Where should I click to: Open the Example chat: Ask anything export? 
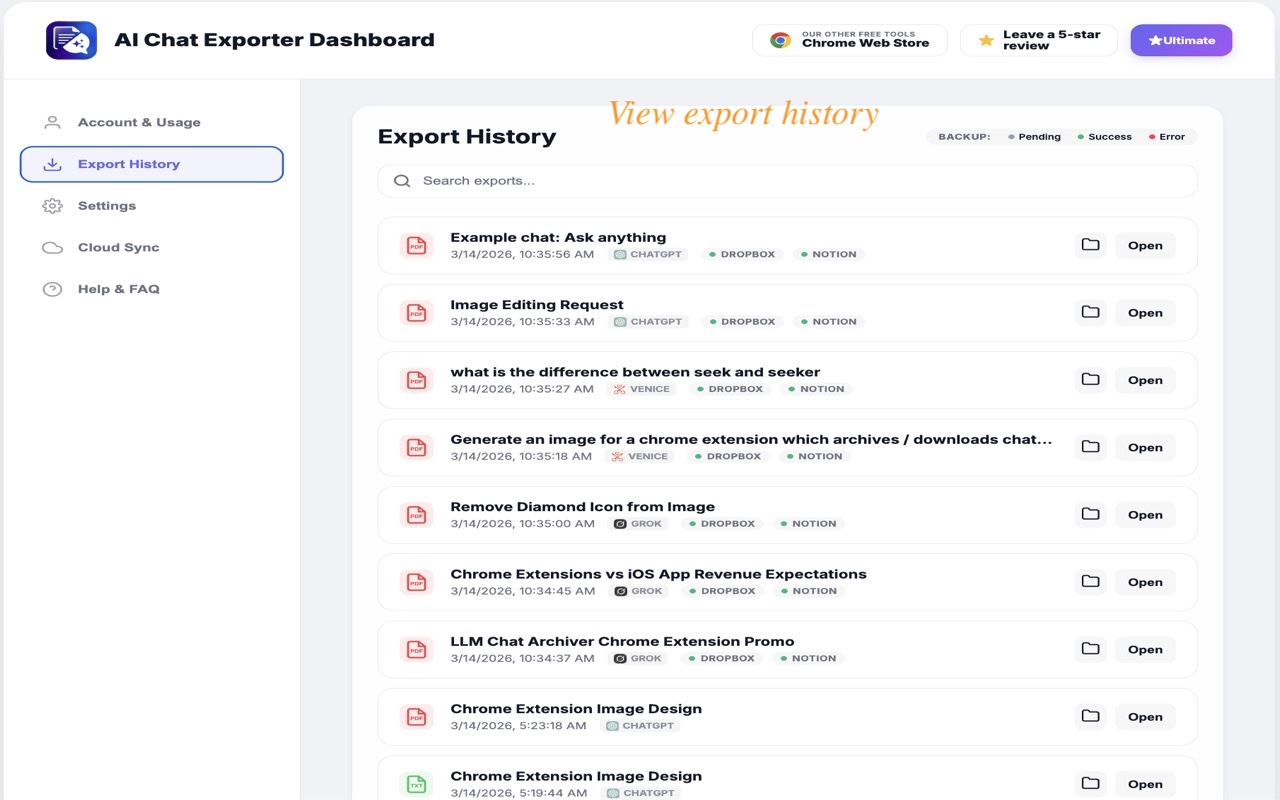(1145, 245)
